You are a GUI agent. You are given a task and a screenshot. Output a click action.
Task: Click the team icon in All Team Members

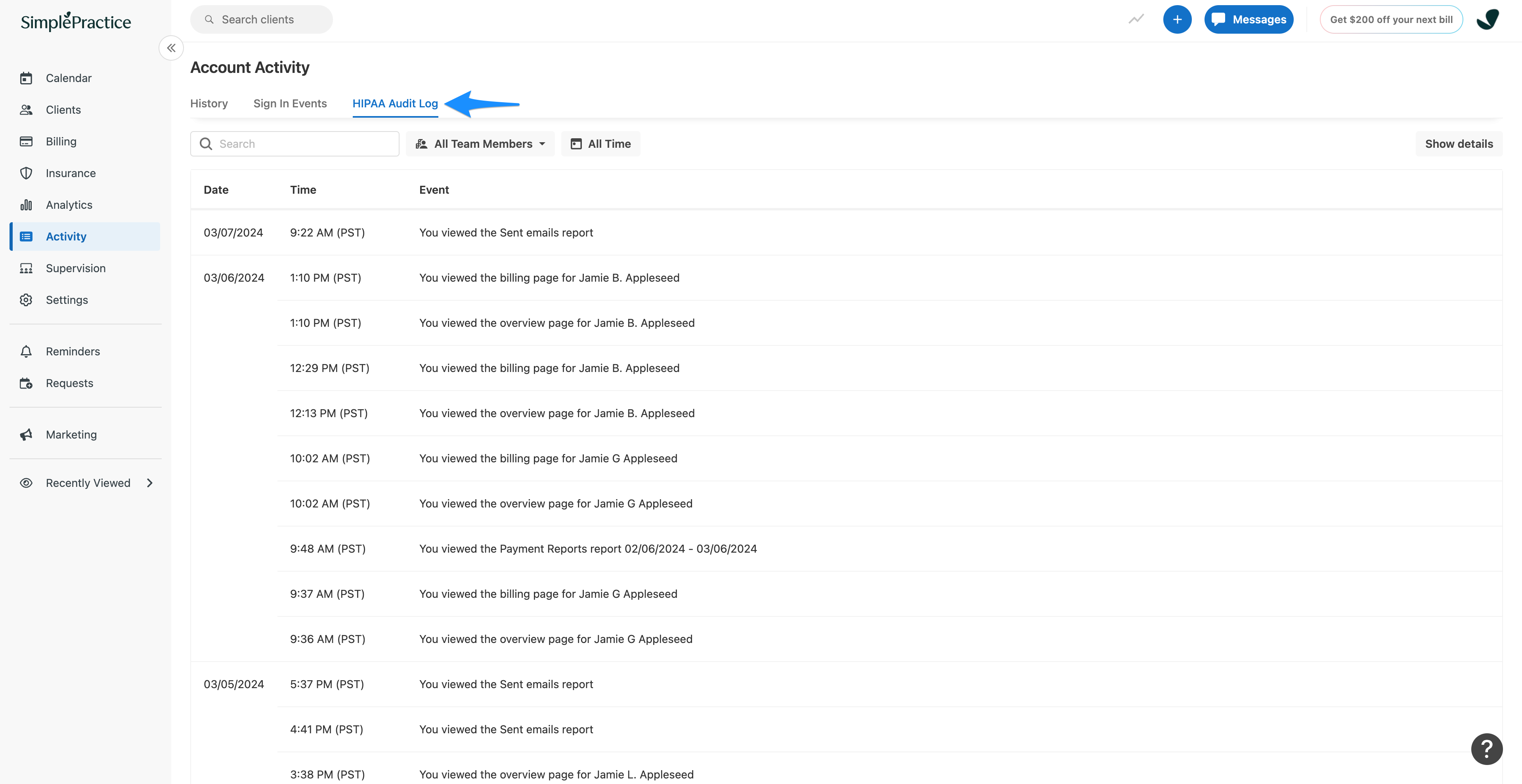coord(421,143)
